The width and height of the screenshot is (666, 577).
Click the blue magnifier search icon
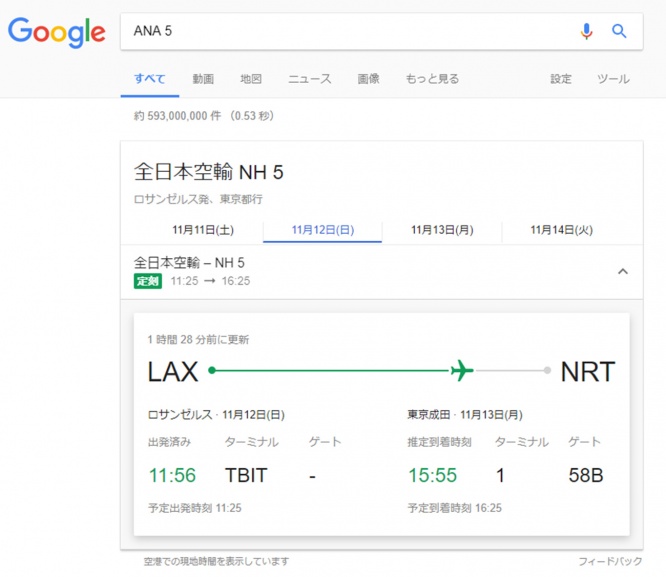click(x=619, y=31)
